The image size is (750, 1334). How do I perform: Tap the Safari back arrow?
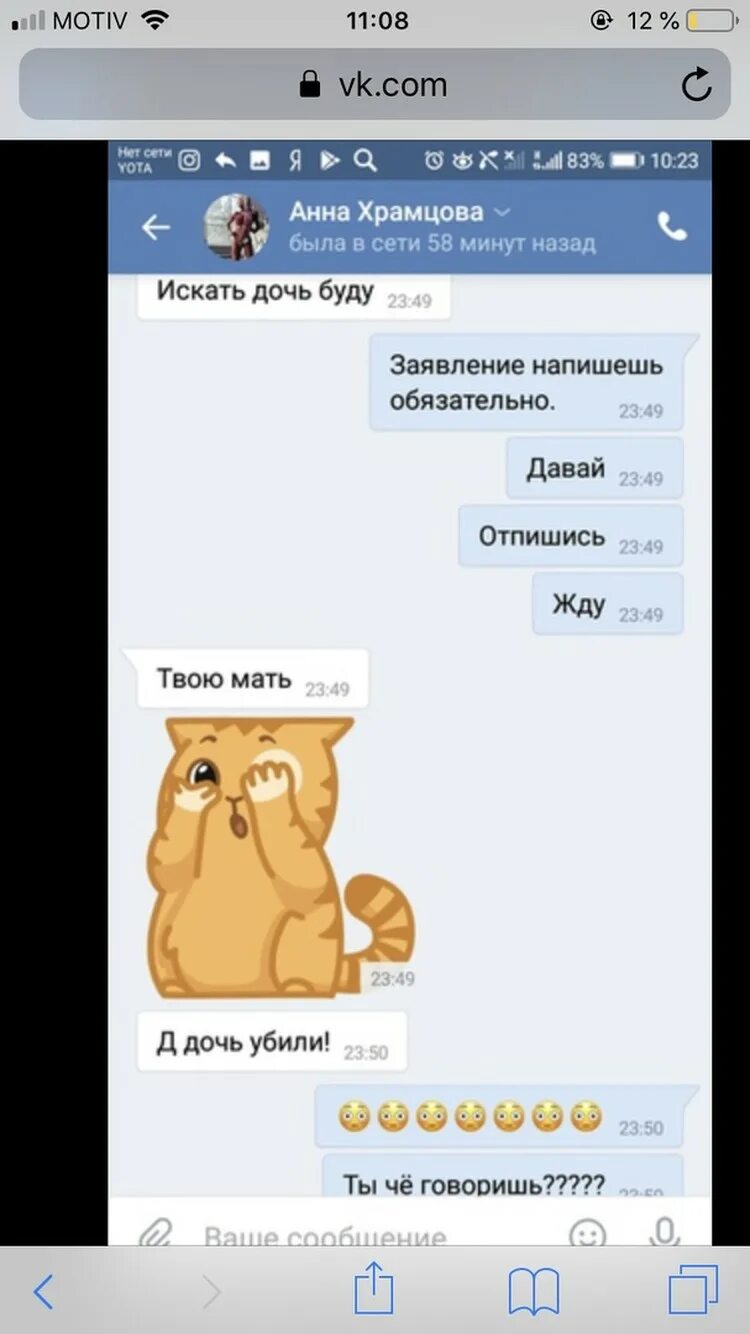[x=43, y=1292]
